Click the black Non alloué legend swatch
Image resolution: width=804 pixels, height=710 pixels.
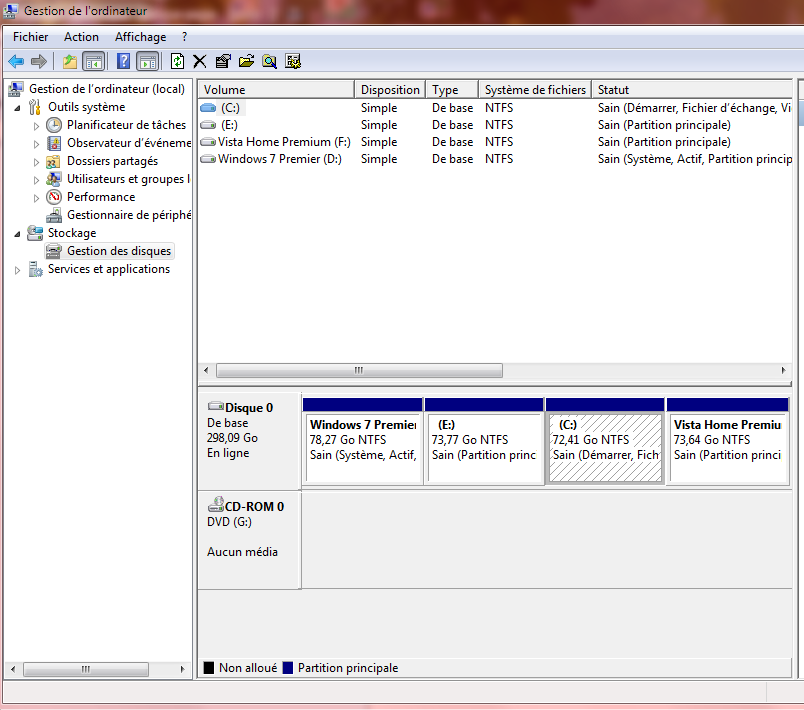pyautogui.click(x=209, y=667)
